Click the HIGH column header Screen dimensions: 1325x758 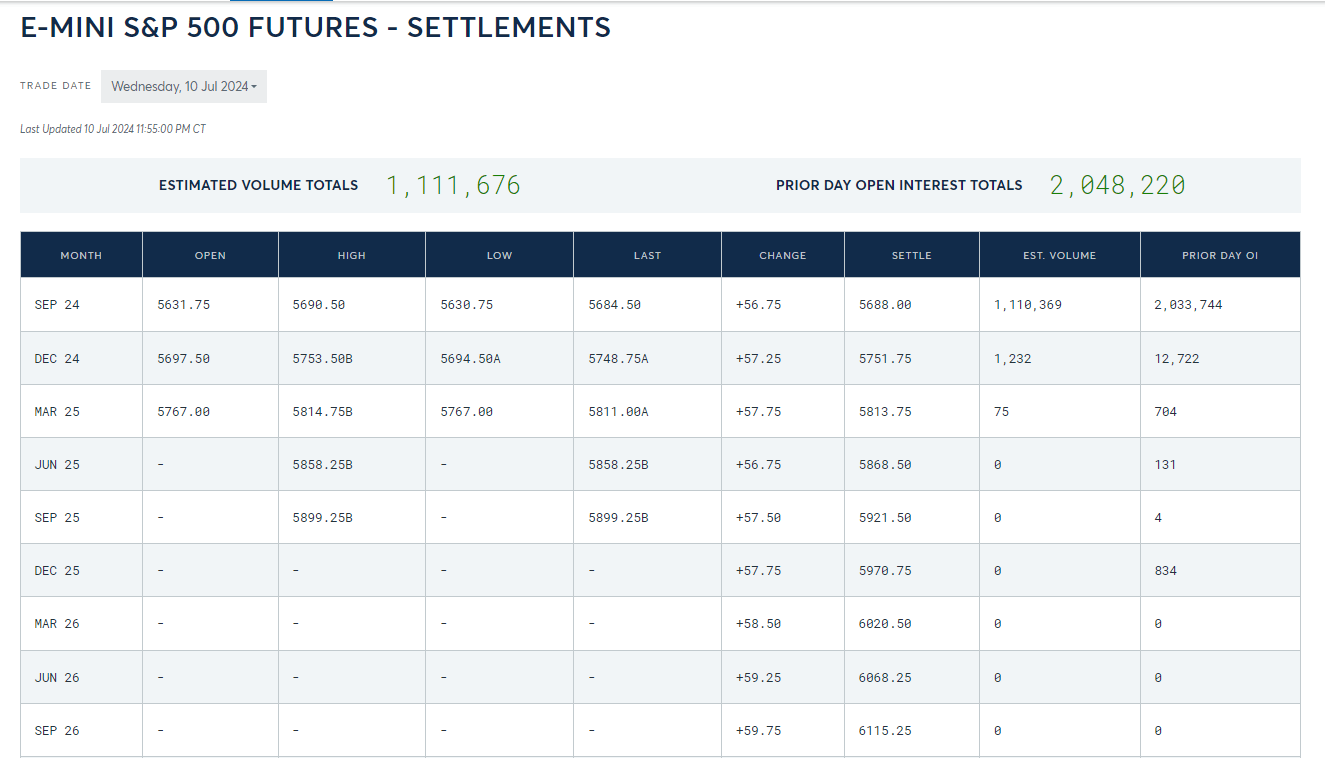[x=352, y=255]
